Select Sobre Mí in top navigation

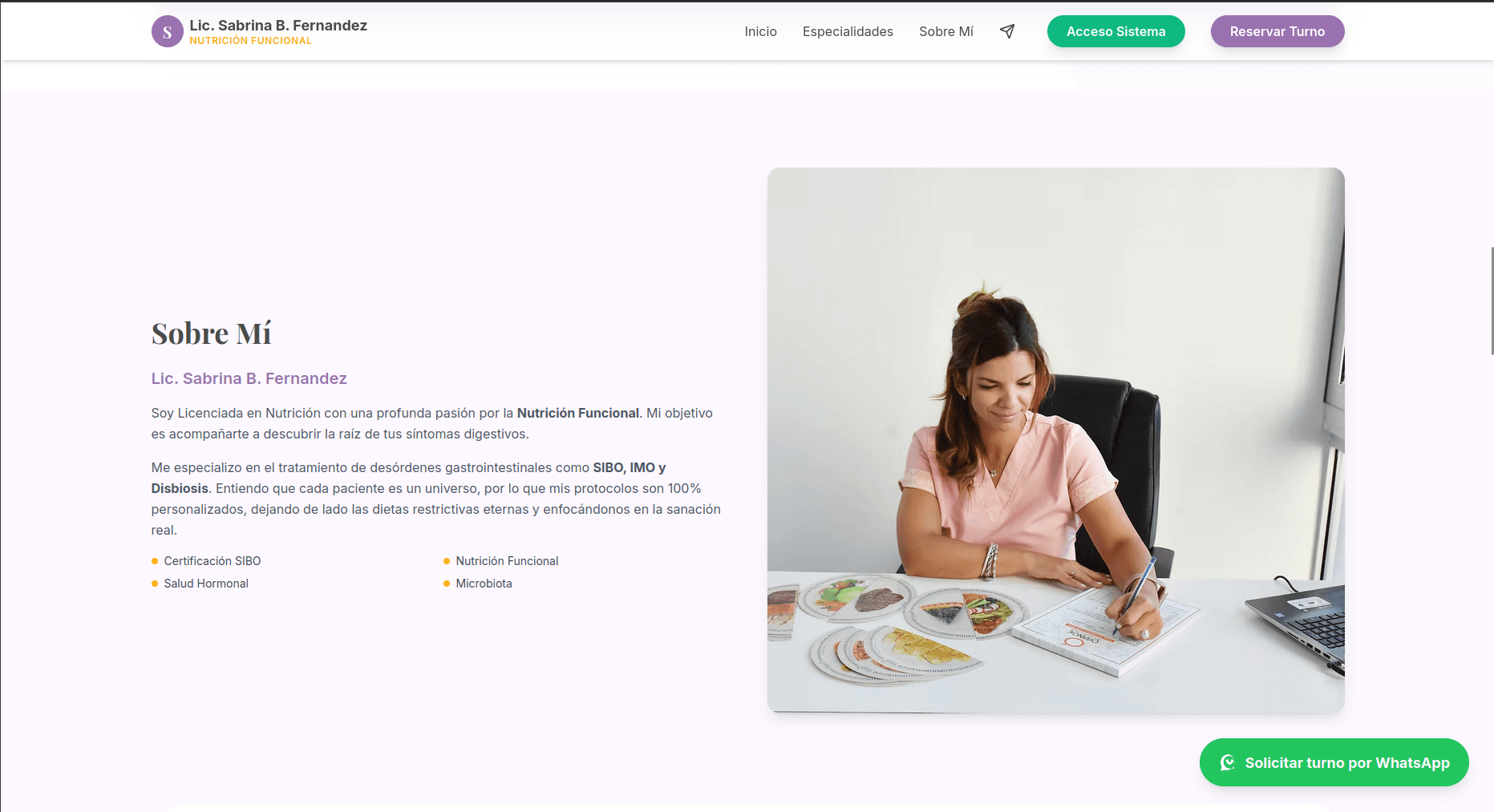click(946, 31)
